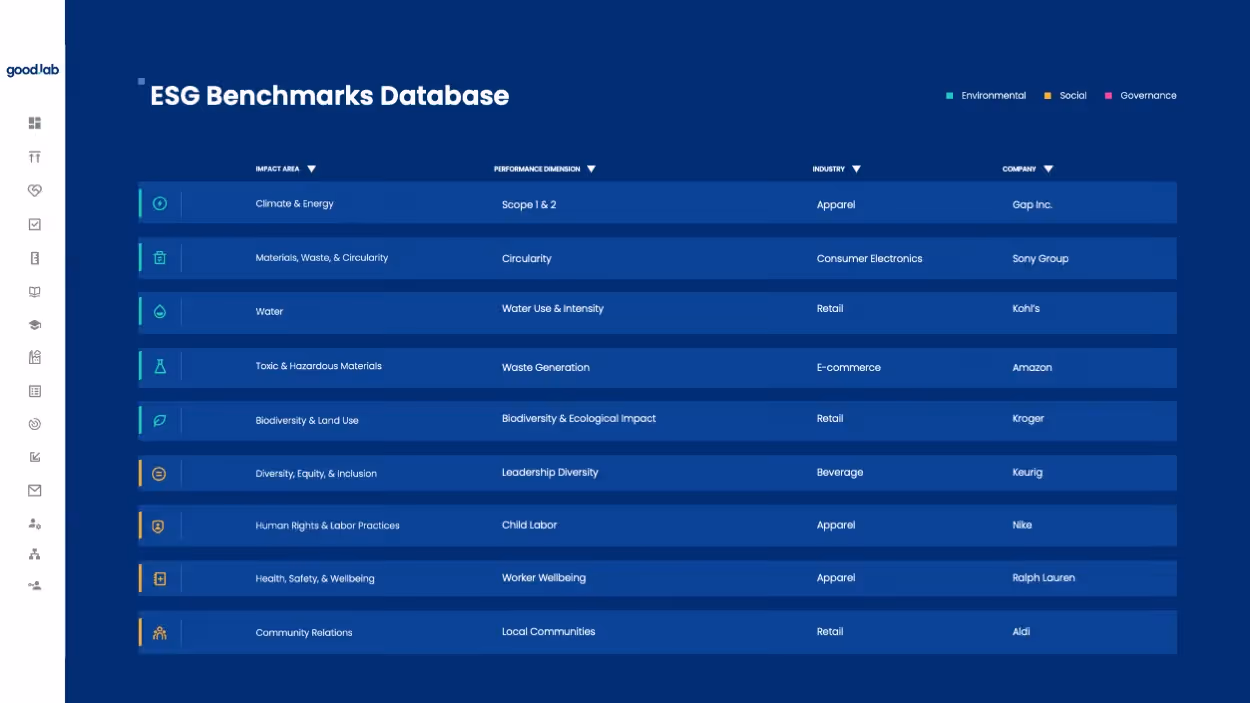Select Ralph Lauren company name

tap(1044, 578)
